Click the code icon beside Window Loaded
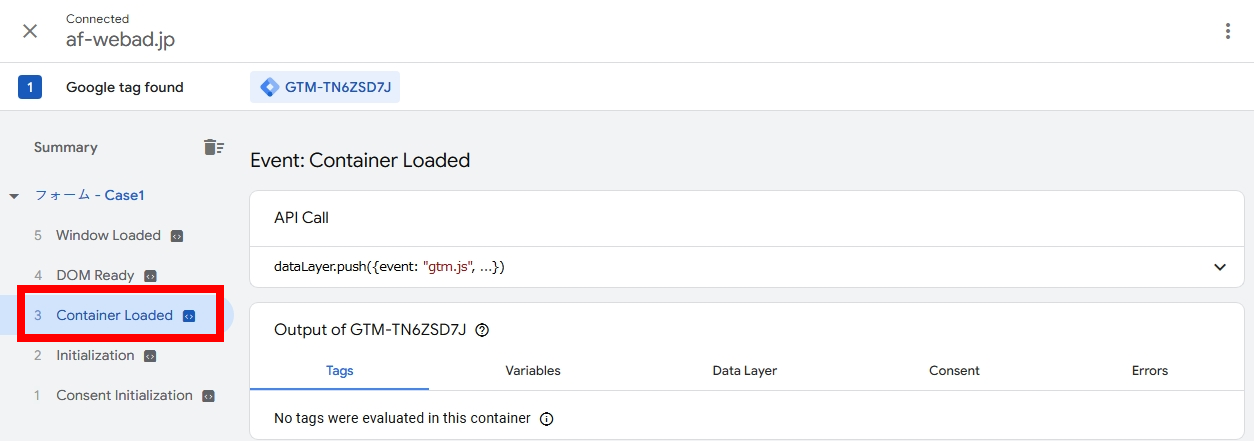The image size is (1254, 441). click(x=177, y=236)
